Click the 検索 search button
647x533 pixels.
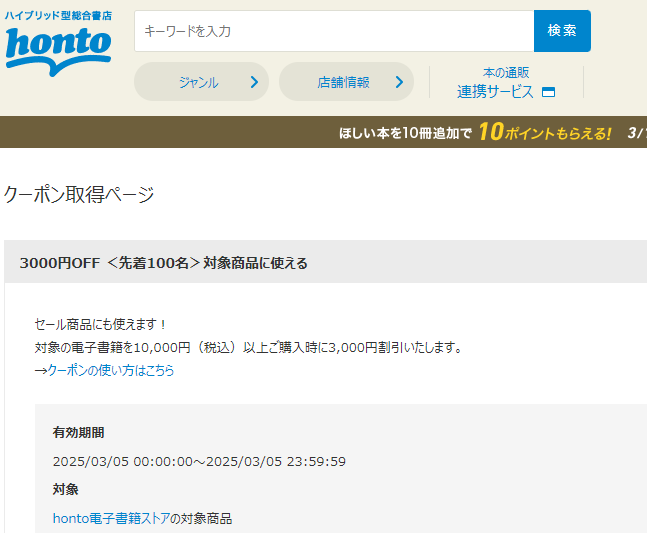[562, 31]
